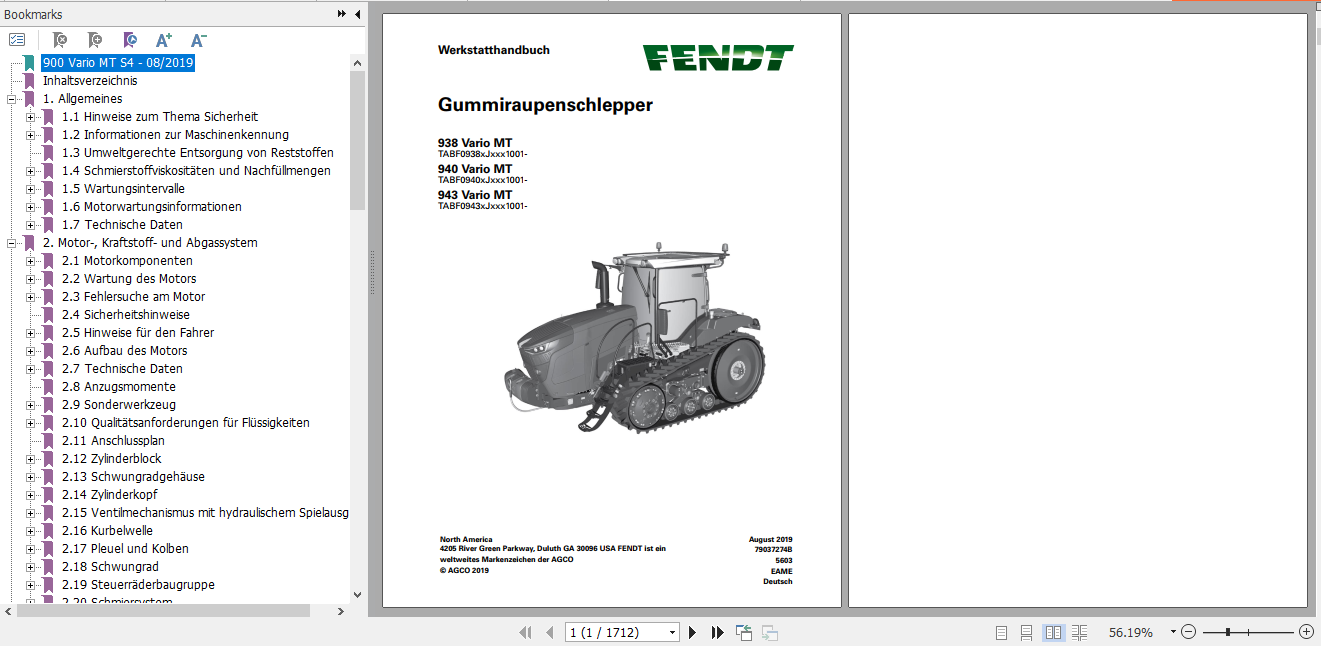This screenshot has width=1321, height=646.
Task: Select the 900 Vario MT S4 - 08/2019 bookmark
Action: pos(118,63)
